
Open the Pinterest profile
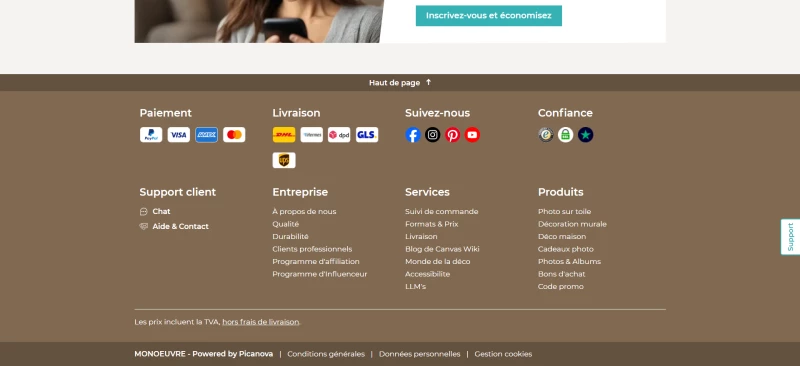(453, 135)
